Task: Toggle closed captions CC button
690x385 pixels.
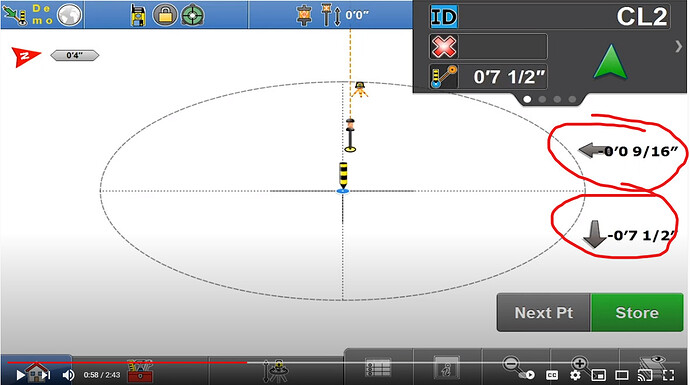Action: [552, 375]
